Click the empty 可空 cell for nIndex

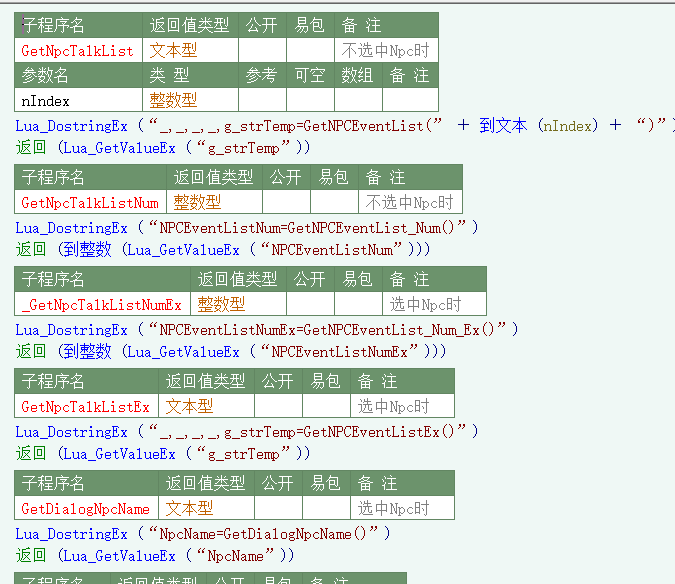(310, 100)
